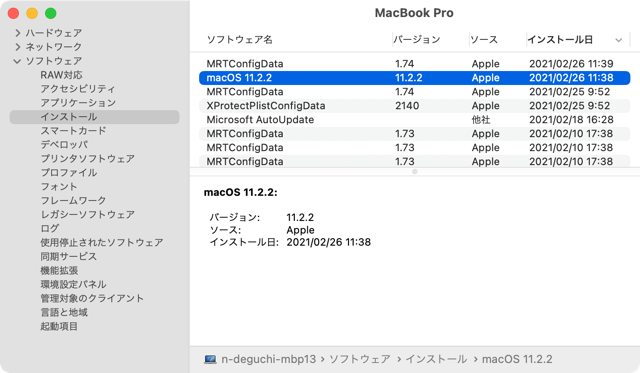Click version 2140 cell

pos(407,106)
